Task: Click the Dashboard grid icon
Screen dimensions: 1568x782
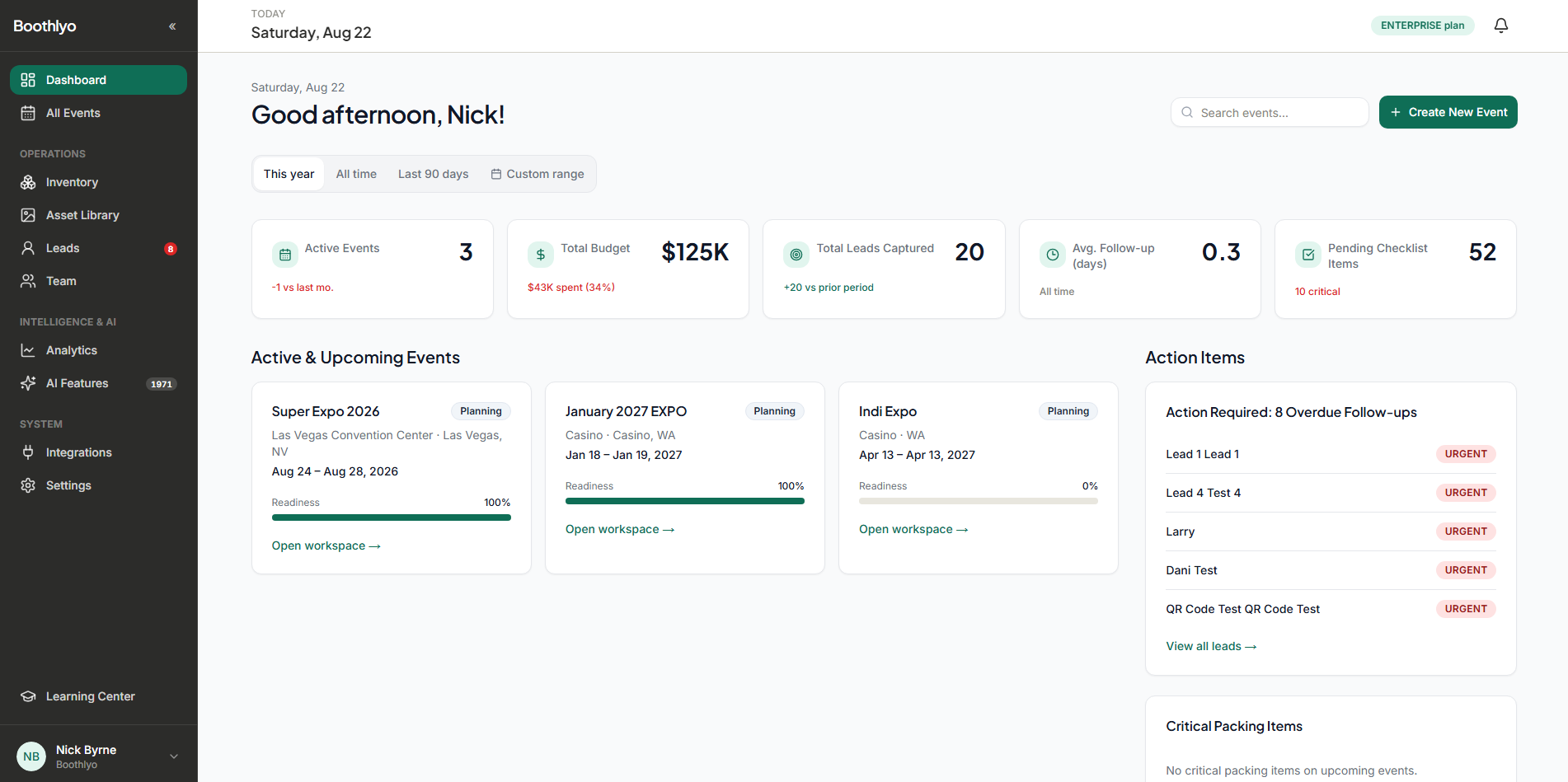Action: pyautogui.click(x=28, y=80)
